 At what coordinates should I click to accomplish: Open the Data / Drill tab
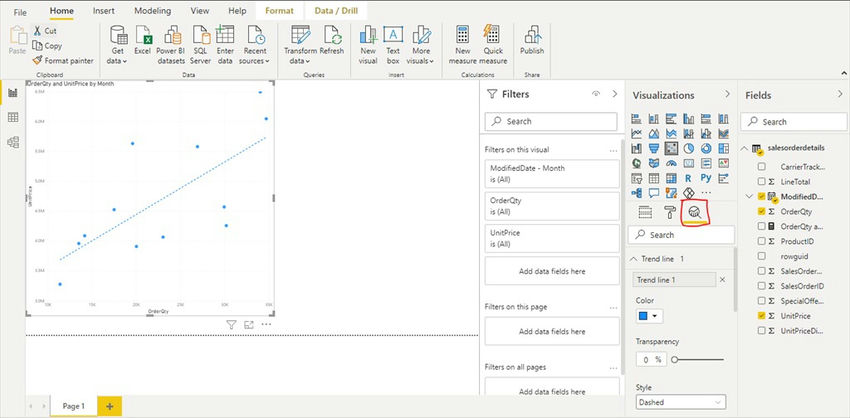tap(336, 11)
